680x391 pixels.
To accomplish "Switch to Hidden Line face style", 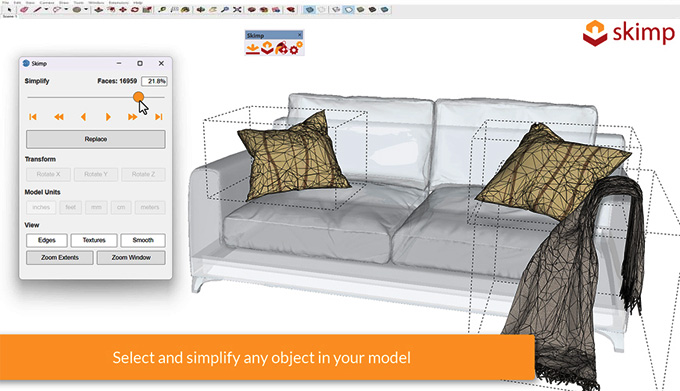I will point(348,10).
